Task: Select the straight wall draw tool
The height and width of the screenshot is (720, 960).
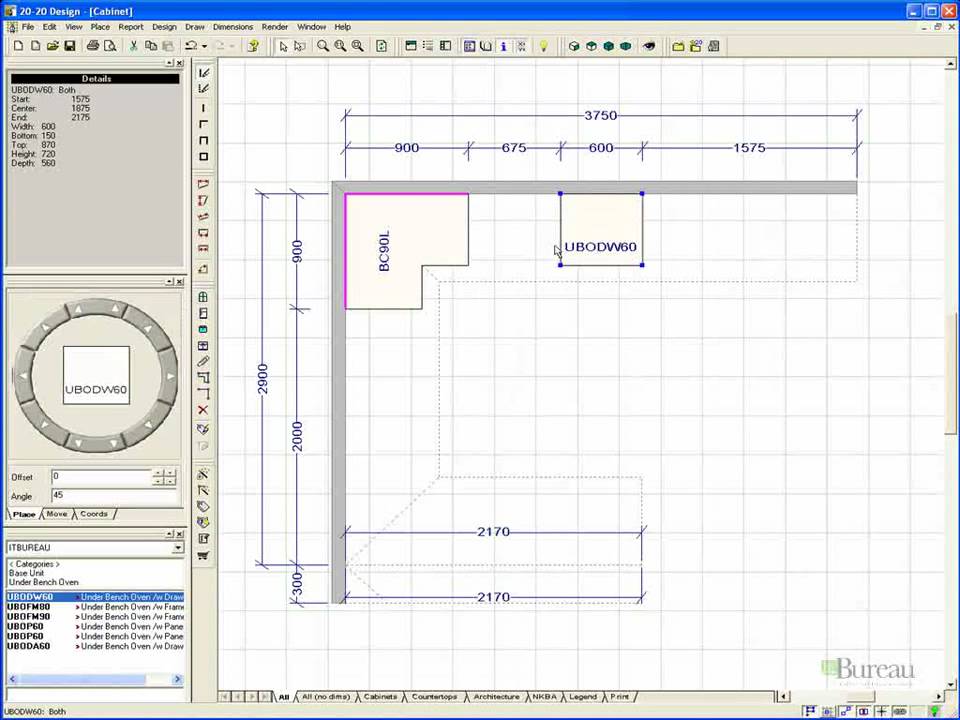Action: pos(203,108)
